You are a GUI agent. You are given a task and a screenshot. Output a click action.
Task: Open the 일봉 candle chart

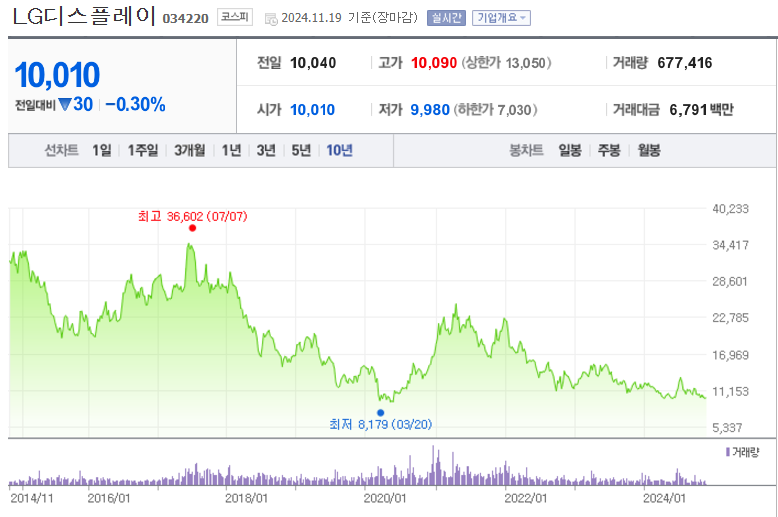pyautogui.click(x=570, y=150)
